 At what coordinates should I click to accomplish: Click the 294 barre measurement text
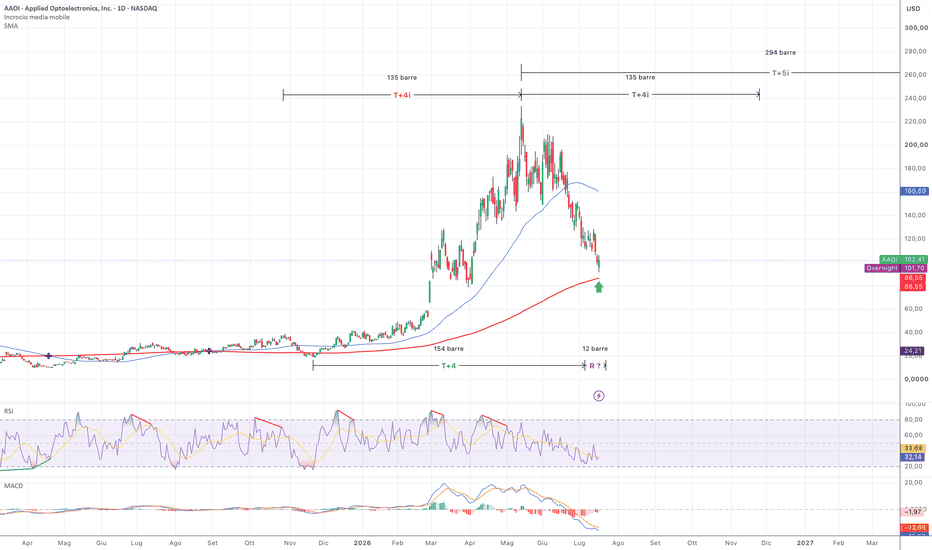(x=780, y=52)
